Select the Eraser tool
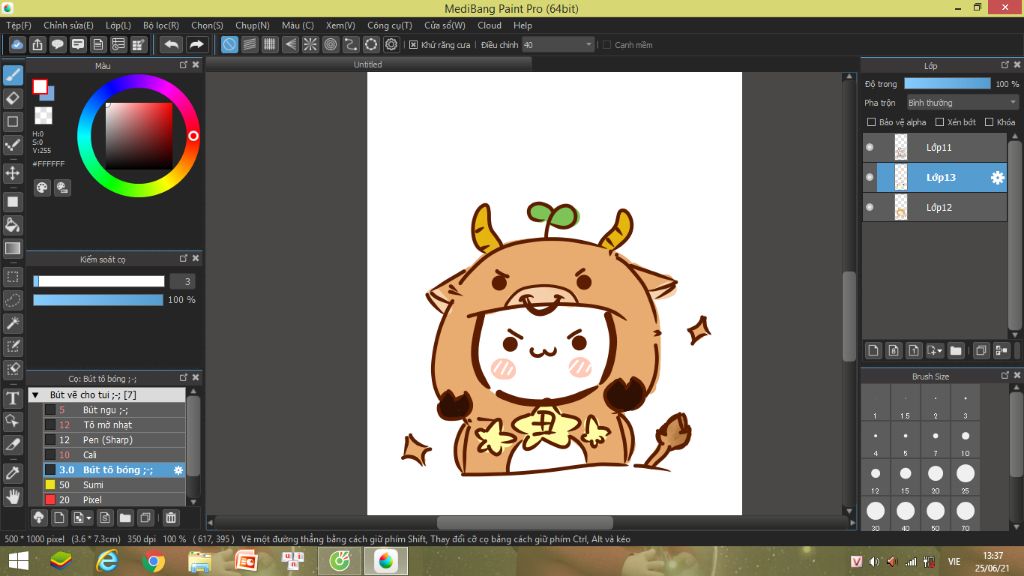Screen dimensions: 1024x576 (12, 99)
